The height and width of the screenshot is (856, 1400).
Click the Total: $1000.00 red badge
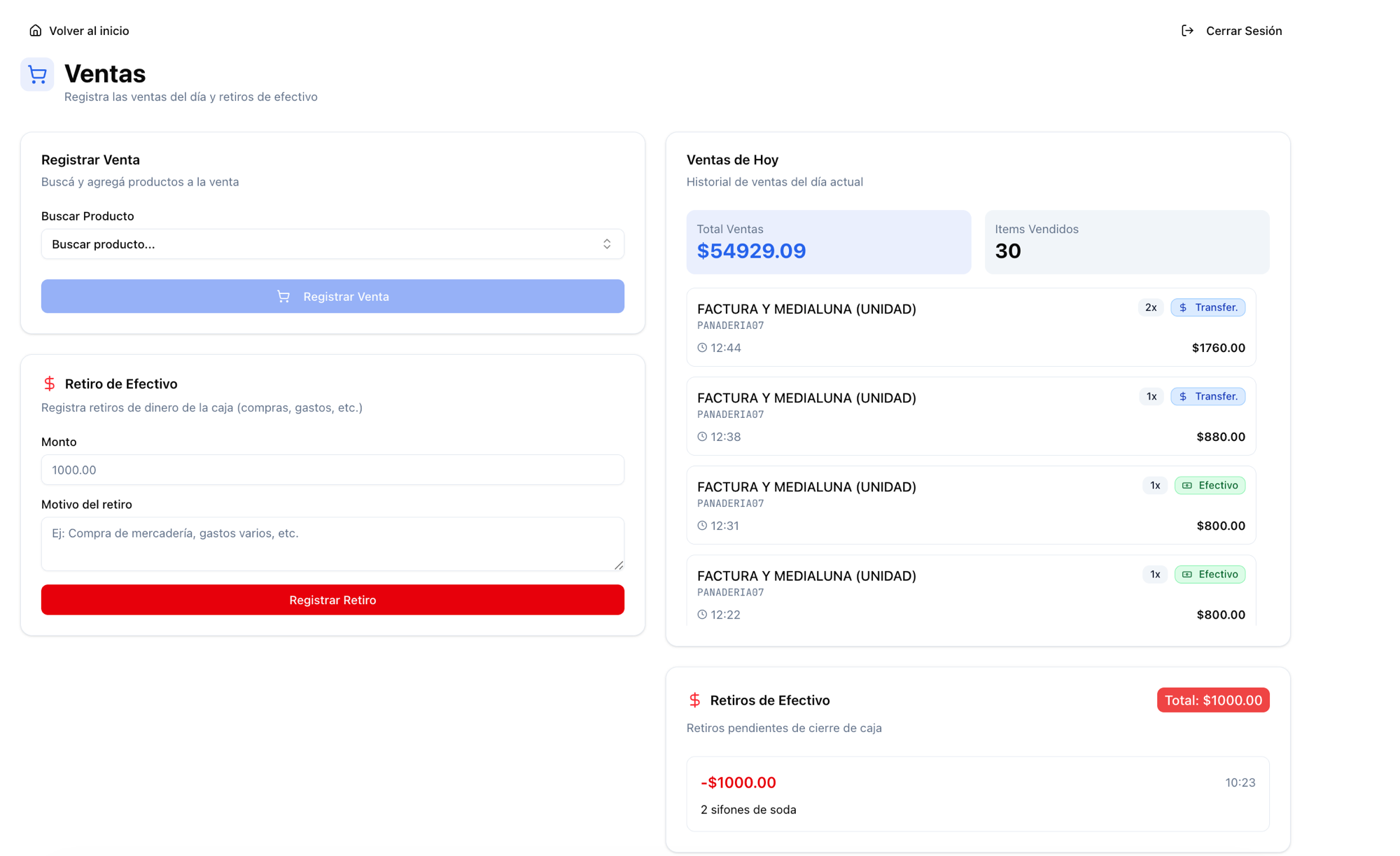coord(1213,701)
